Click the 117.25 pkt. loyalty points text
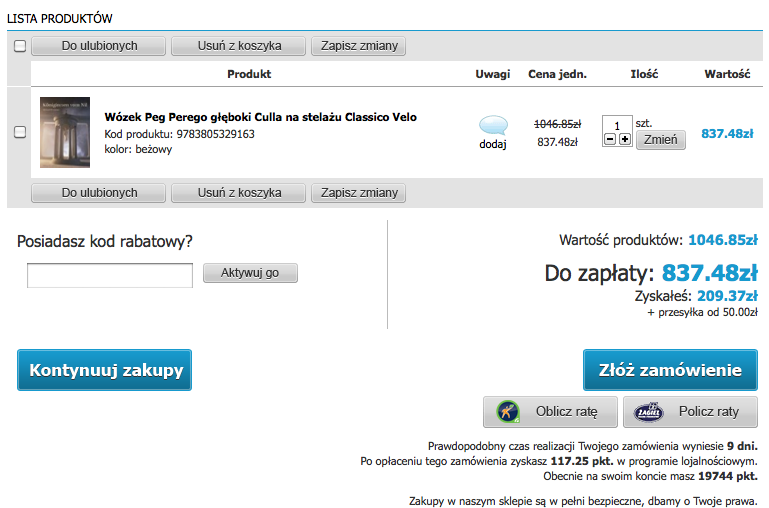This screenshot has width=769, height=508. [x=582, y=461]
